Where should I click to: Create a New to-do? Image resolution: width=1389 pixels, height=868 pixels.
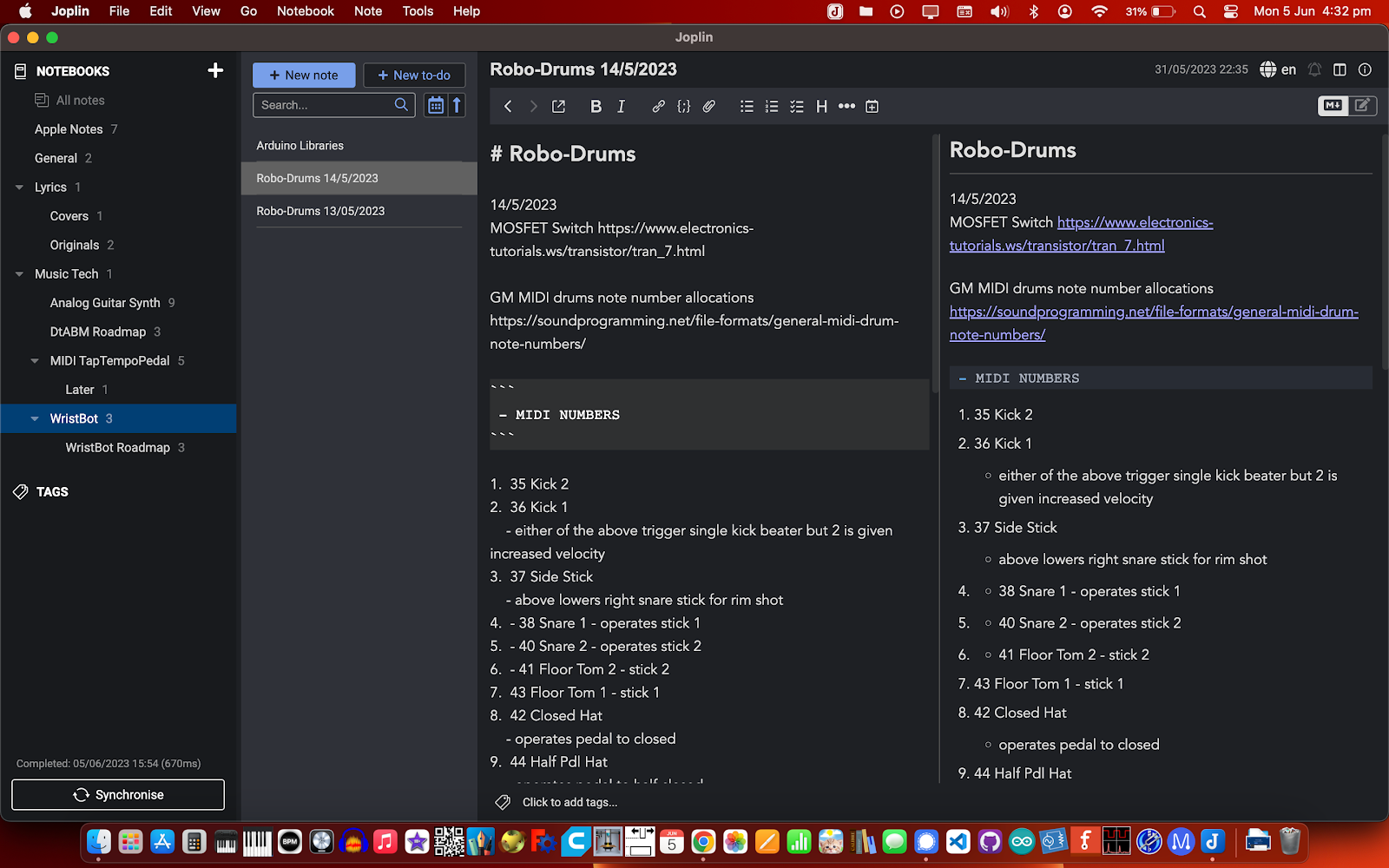(414, 76)
